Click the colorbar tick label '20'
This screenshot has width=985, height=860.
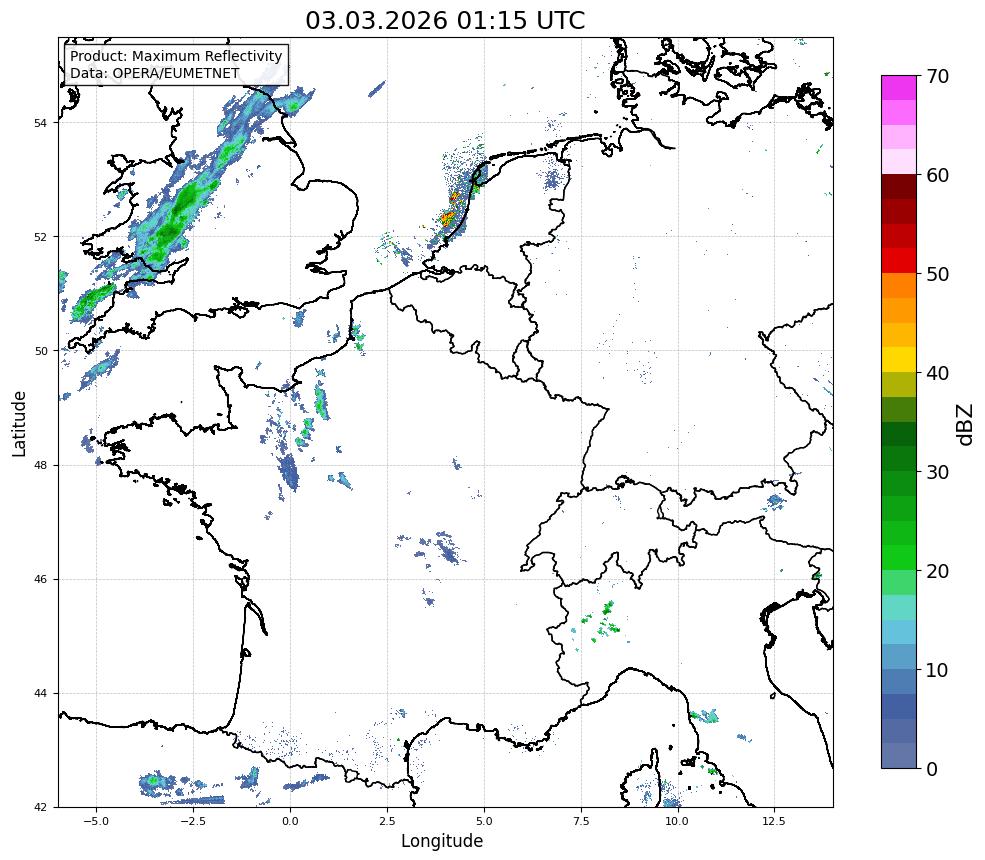pos(937,571)
